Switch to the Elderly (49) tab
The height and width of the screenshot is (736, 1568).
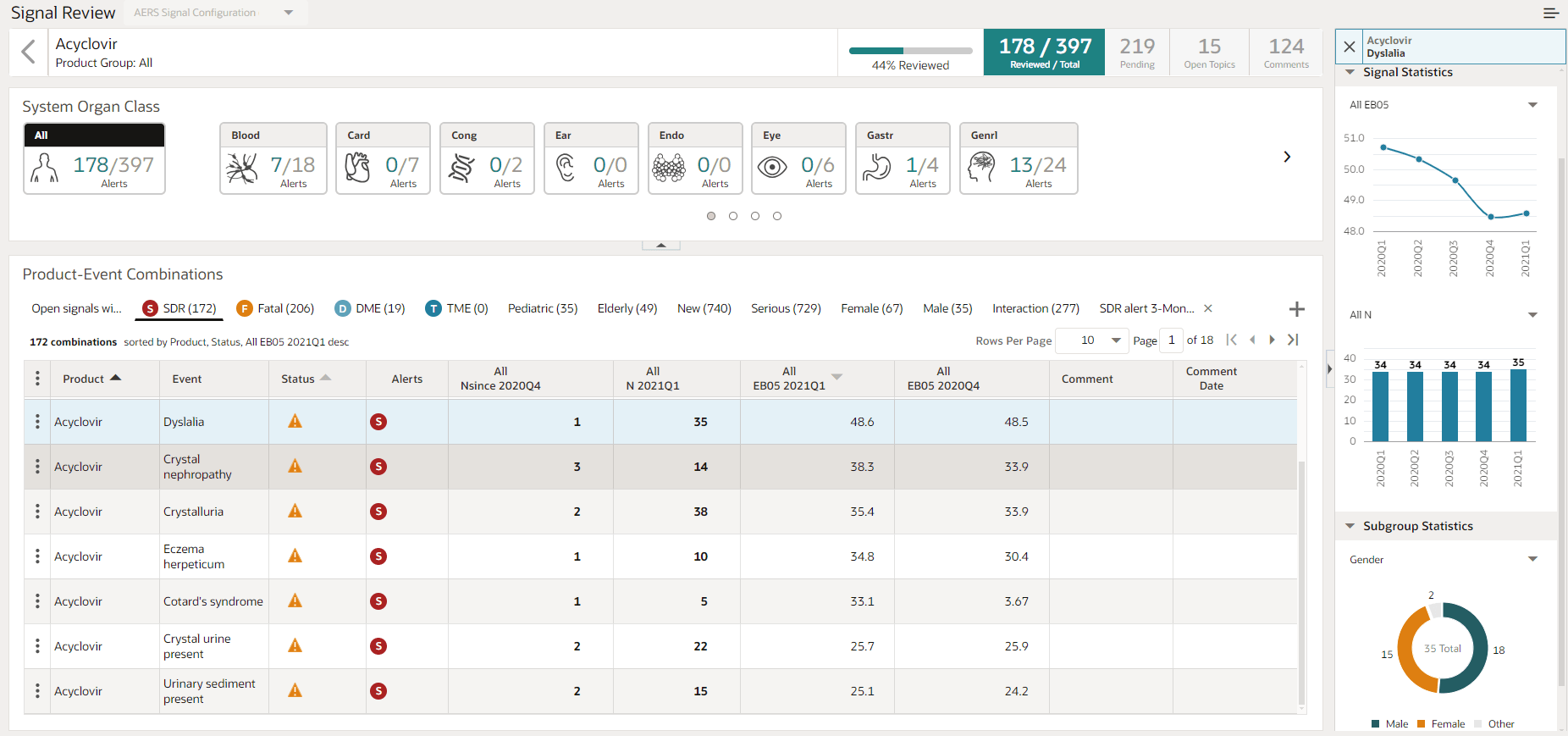coord(627,308)
